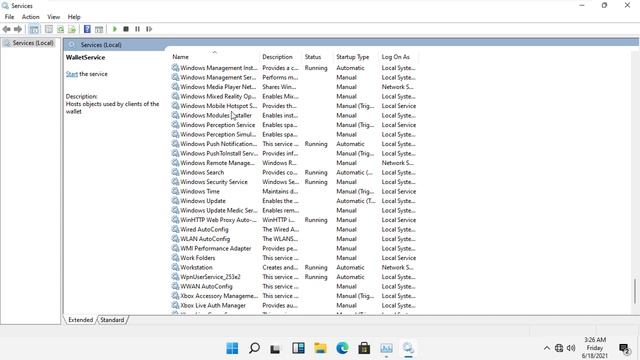Viewport: 640px width, 360px height.
Task: Open the Action menu
Action: (31, 17)
